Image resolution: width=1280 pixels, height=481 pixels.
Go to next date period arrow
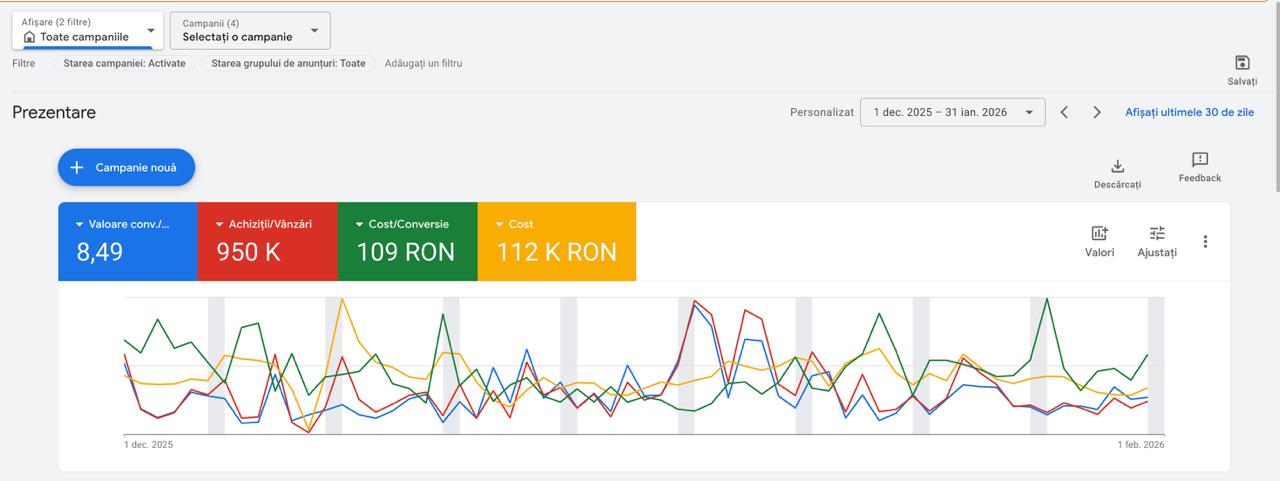click(x=1097, y=112)
